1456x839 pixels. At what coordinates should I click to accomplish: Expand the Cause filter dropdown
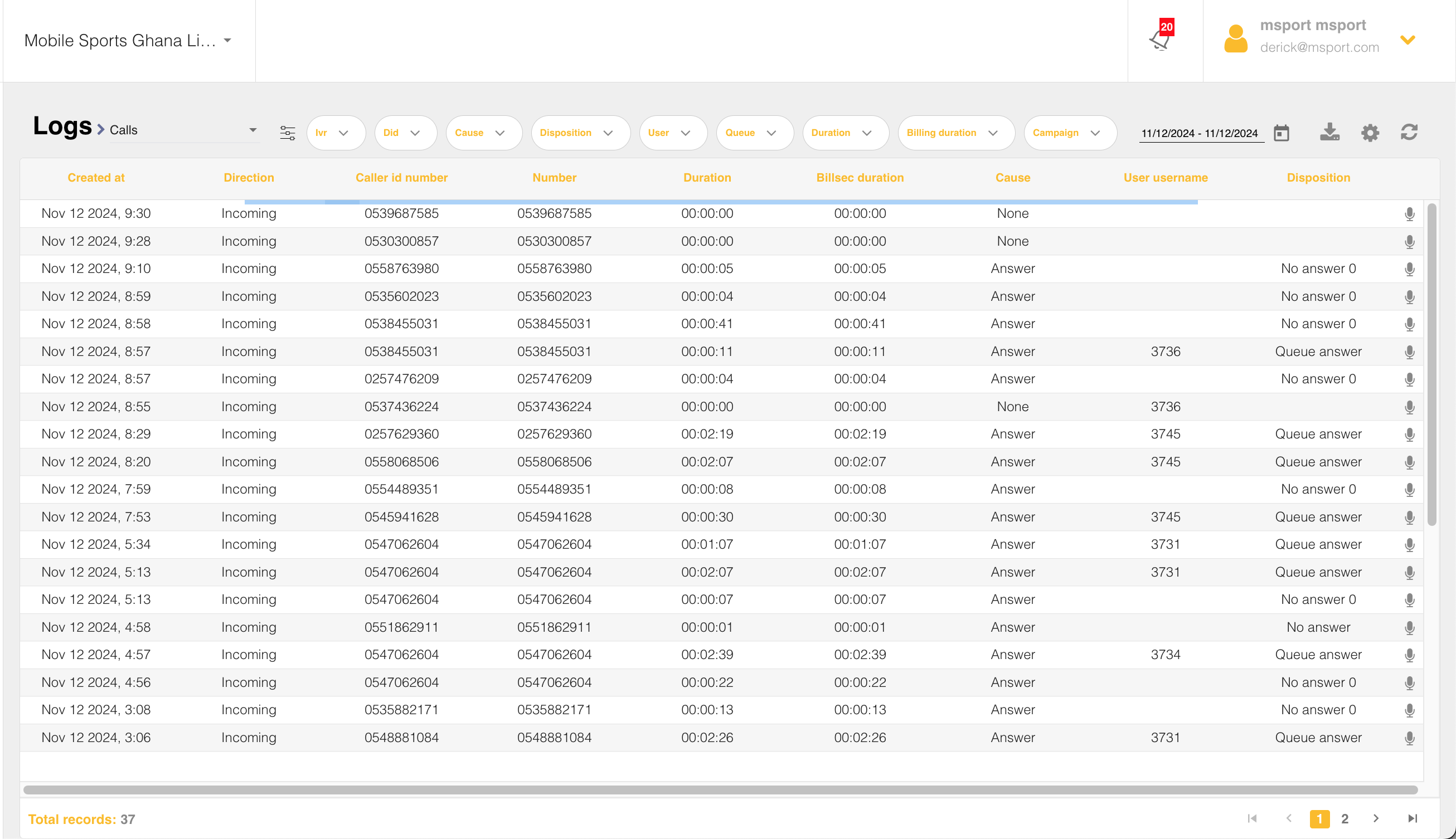click(x=484, y=133)
